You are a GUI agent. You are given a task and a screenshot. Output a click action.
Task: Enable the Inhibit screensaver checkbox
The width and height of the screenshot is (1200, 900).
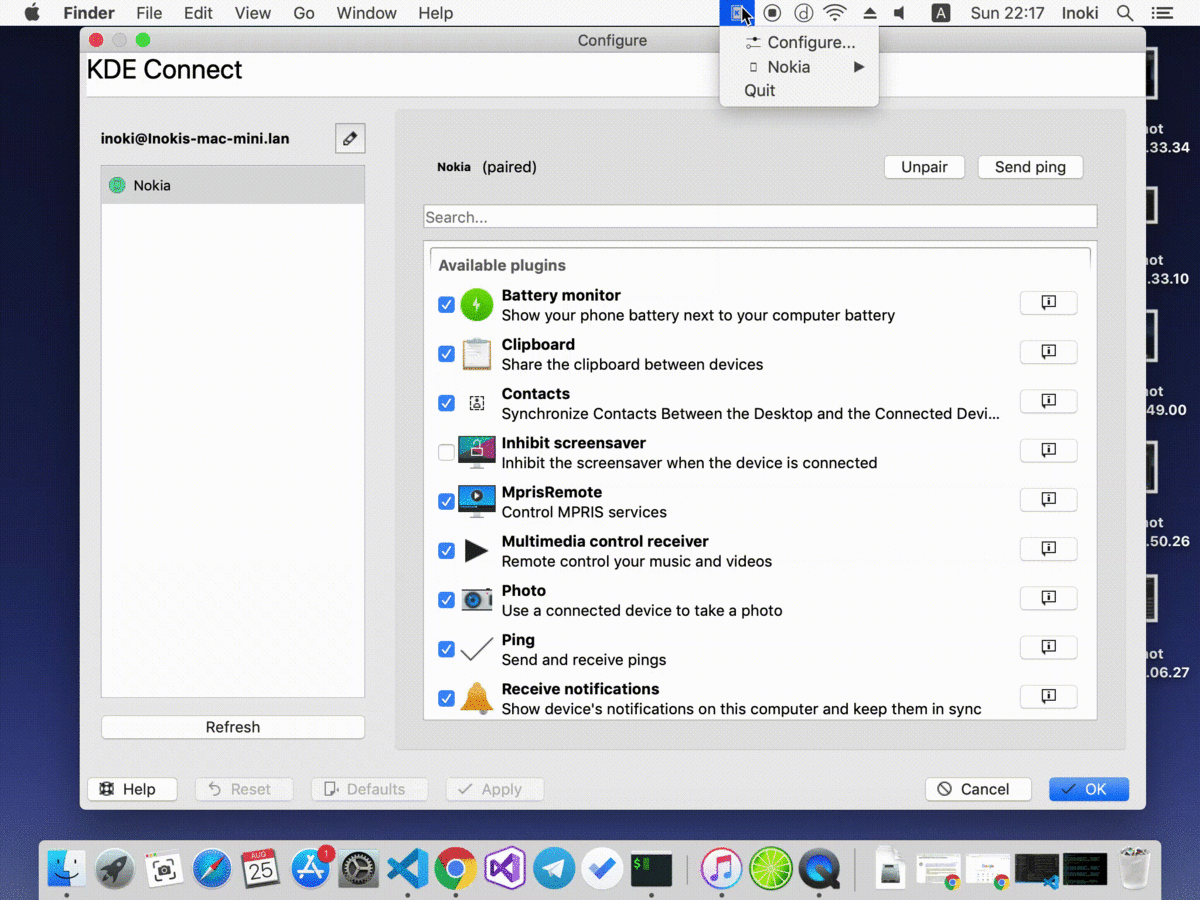pyautogui.click(x=447, y=453)
